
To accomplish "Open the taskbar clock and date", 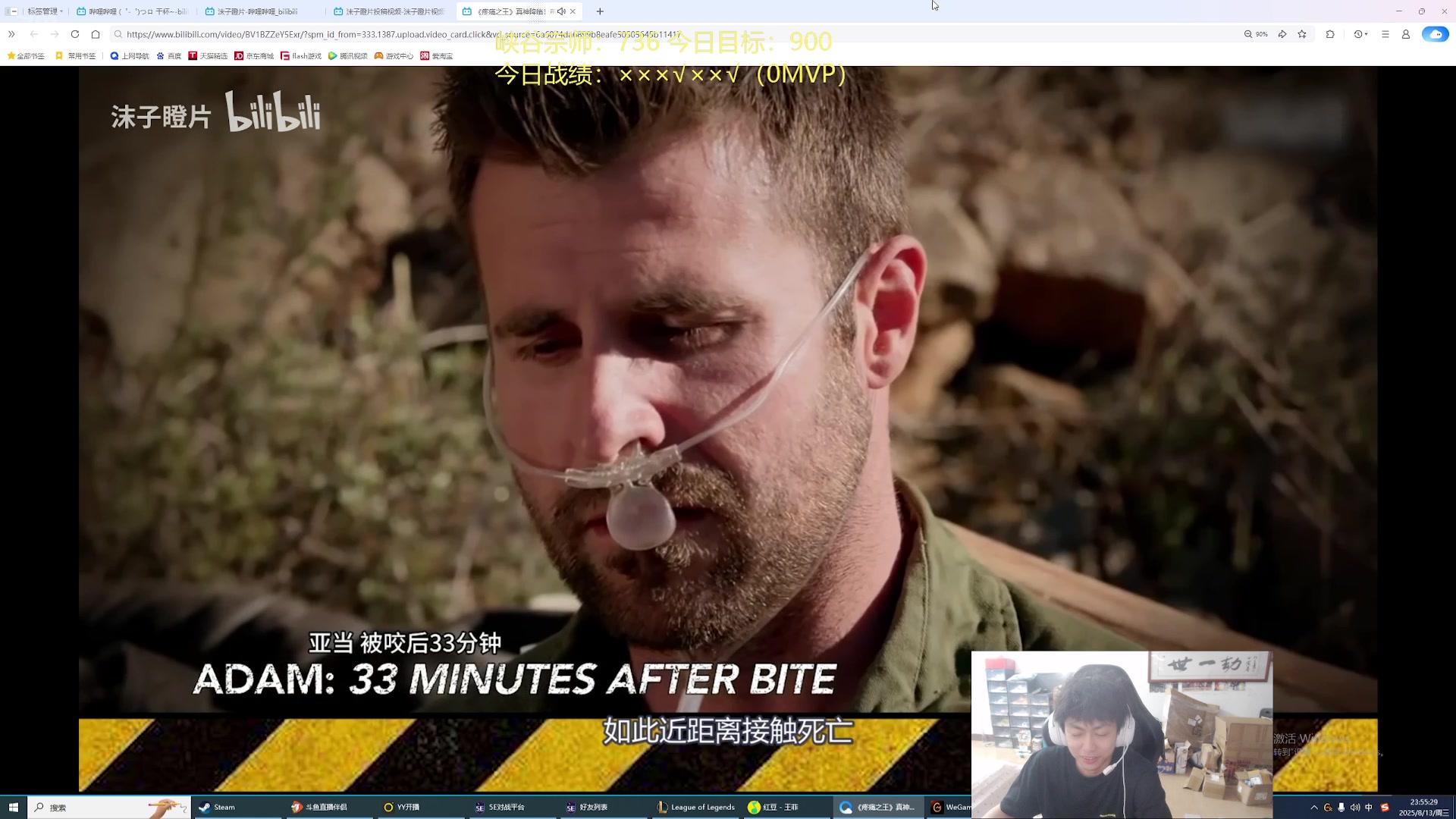I will pos(1423,807).
